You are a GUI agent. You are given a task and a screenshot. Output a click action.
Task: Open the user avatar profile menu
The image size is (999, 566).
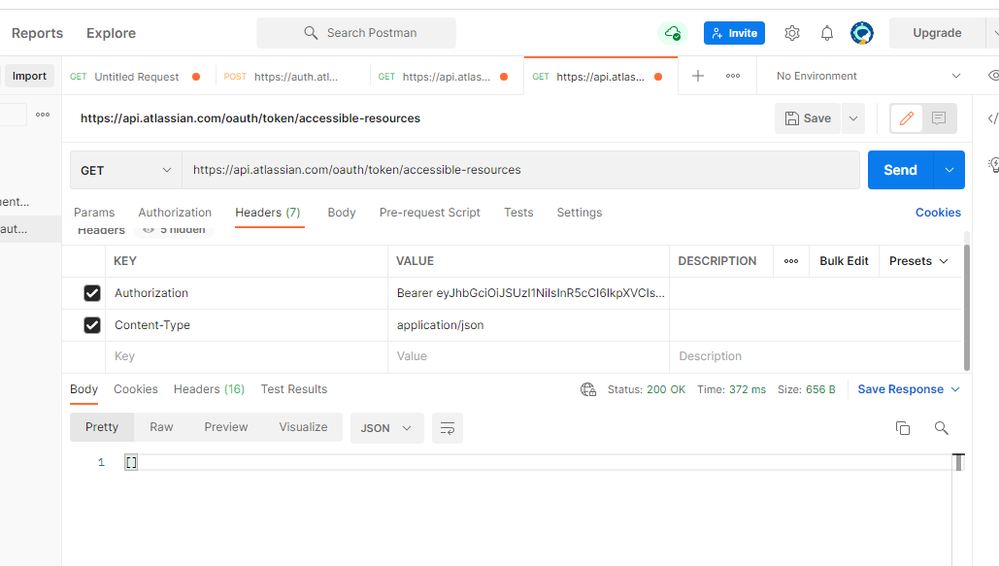click(x=862, y=33)
